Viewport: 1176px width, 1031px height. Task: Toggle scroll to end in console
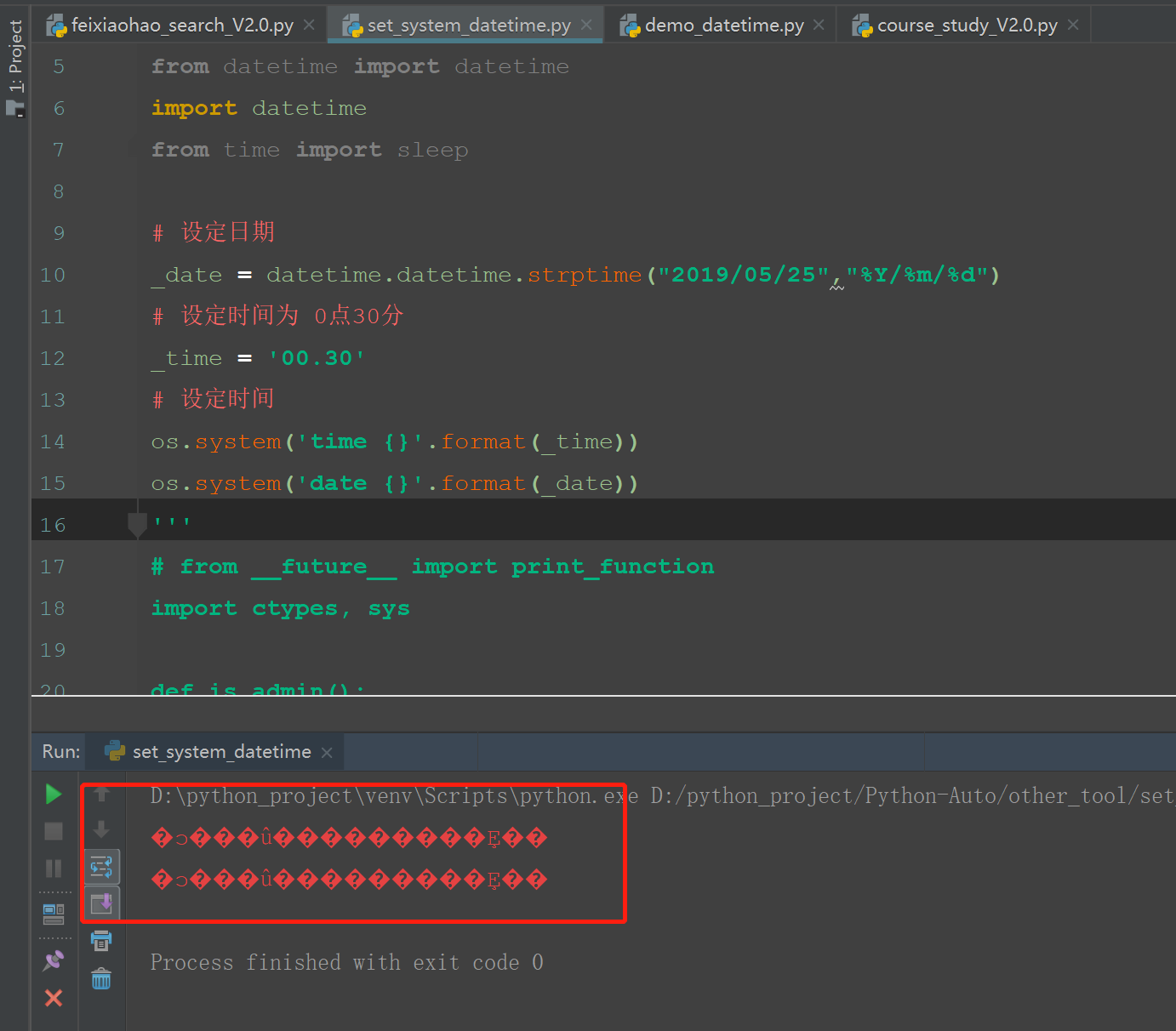point(101,903)
